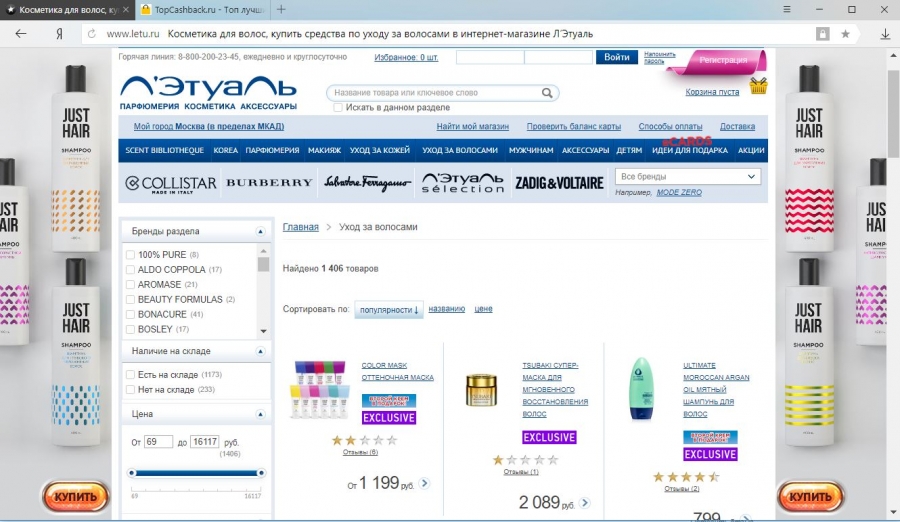900x522 pixels.
Task: Click arrow next to 2 089 руб. price
Action: (585, 503)
